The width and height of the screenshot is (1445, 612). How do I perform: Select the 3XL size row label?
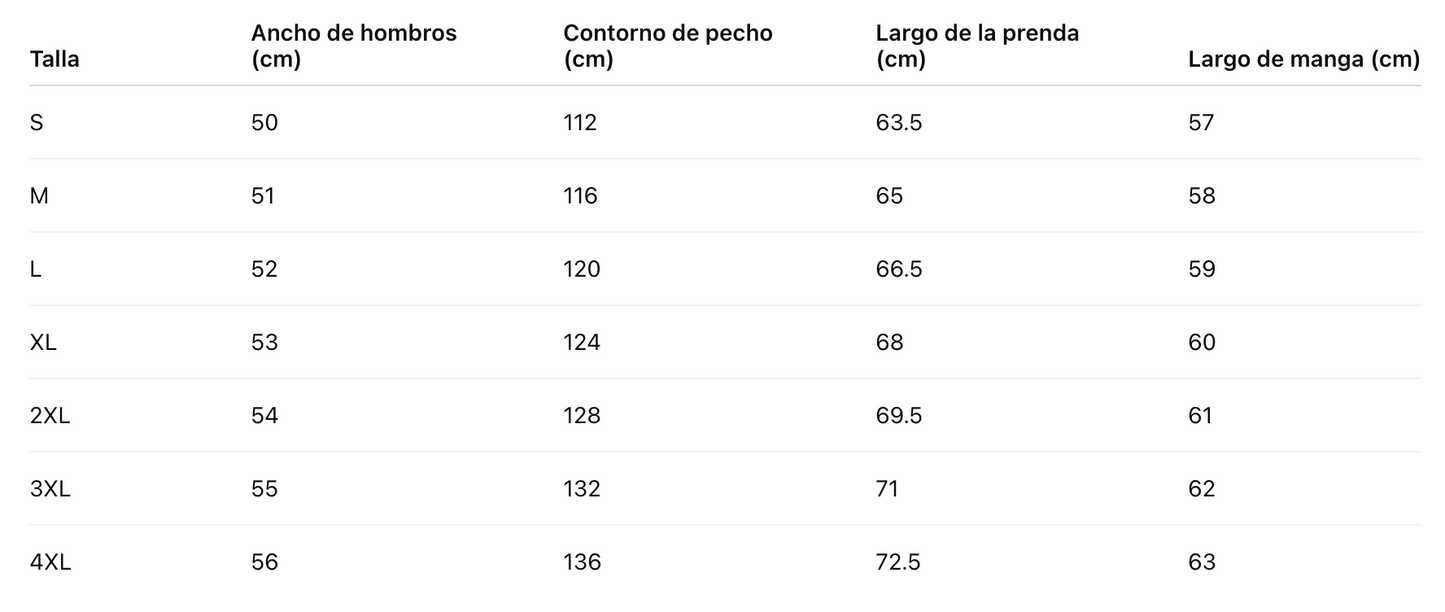[x=50, y=489]
